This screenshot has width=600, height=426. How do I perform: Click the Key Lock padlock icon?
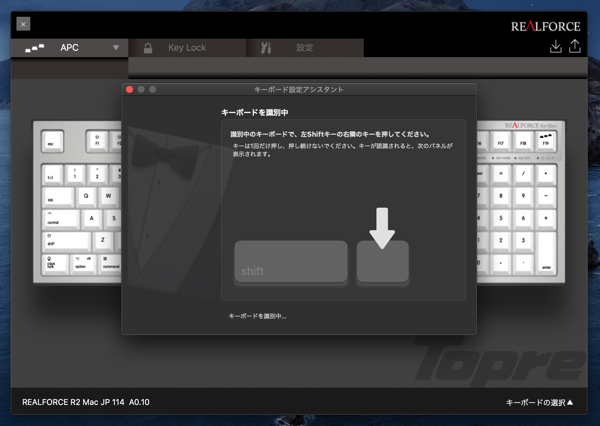click(148, 48)
